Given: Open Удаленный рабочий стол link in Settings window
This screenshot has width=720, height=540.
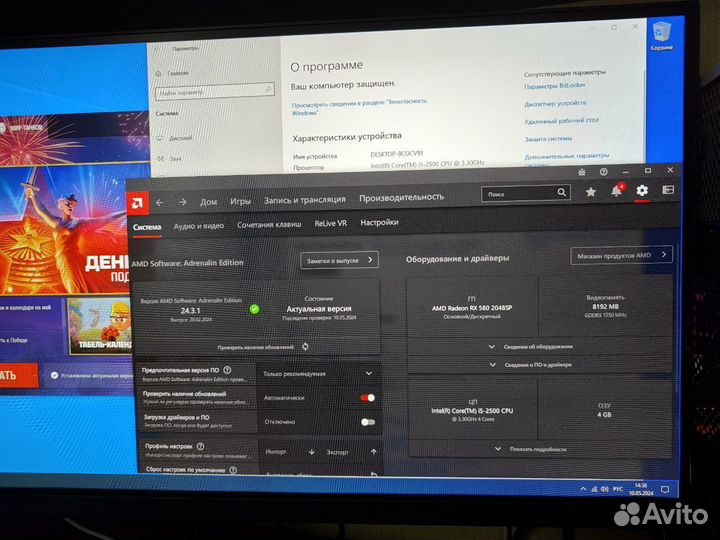Looking at the screenshot, I should [x=562, y=121].
